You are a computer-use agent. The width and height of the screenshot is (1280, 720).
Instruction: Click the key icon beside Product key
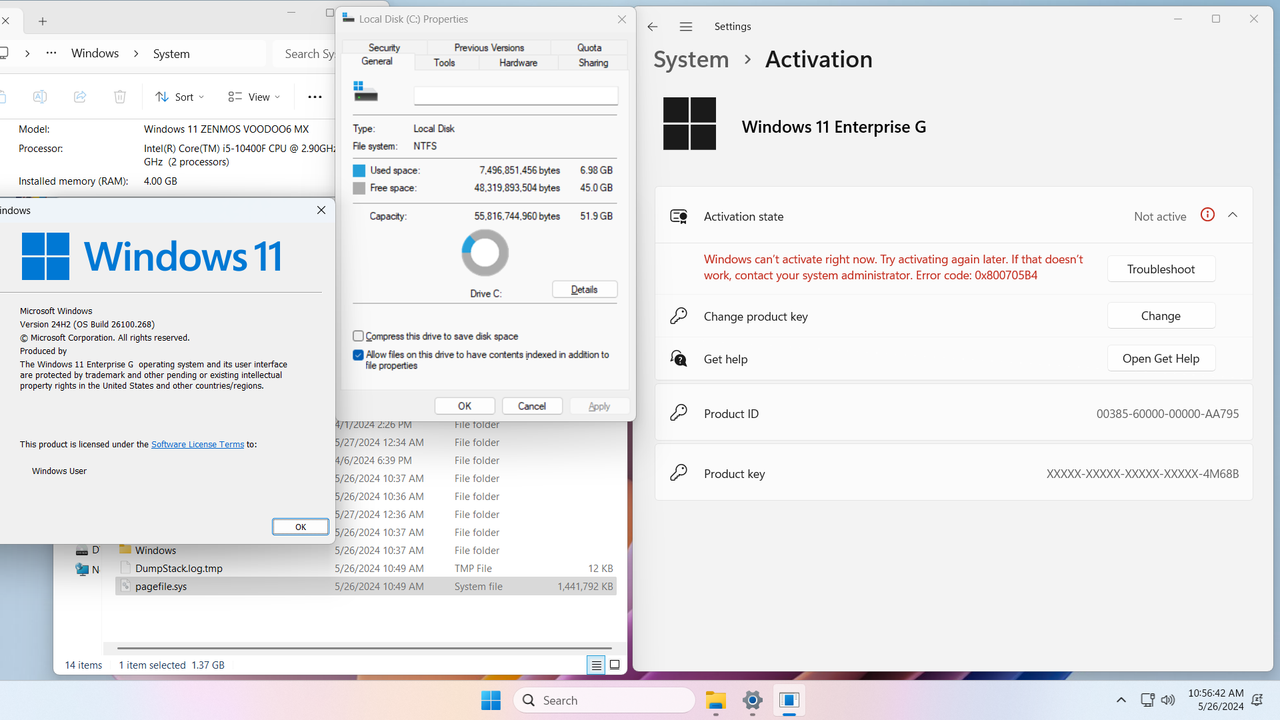679,473
